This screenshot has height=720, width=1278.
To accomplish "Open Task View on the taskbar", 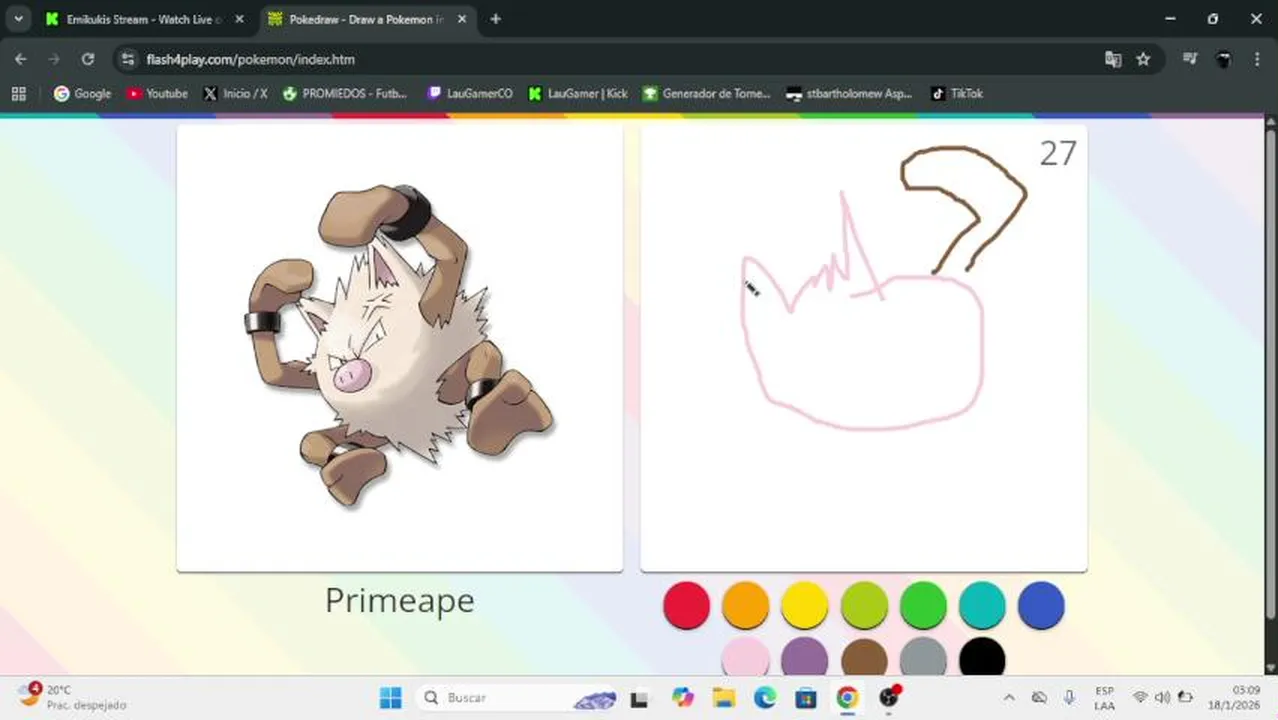I will pyautogui.click(x=639, y=697).
